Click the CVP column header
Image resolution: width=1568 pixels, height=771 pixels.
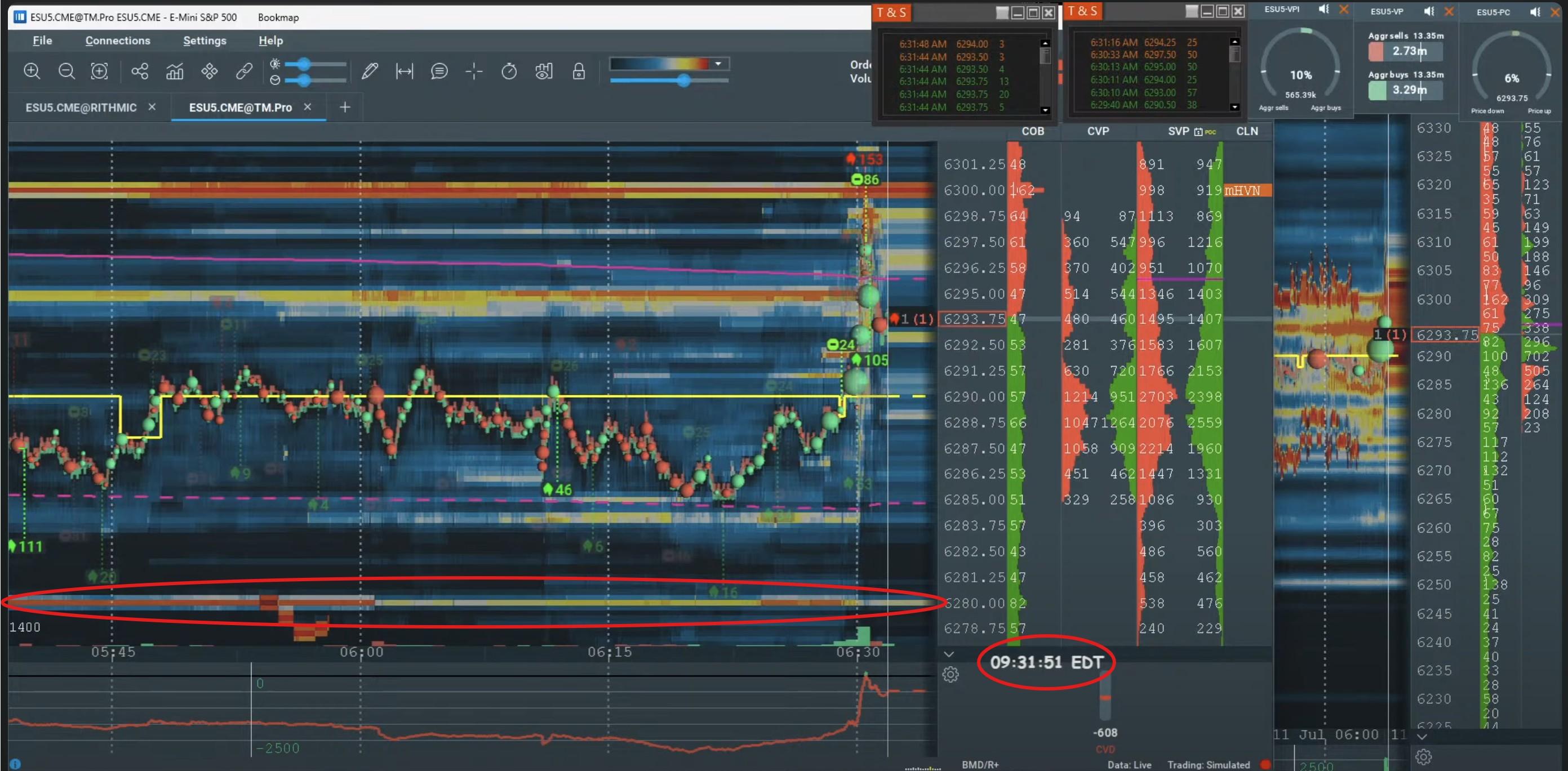click(1098, 131)
